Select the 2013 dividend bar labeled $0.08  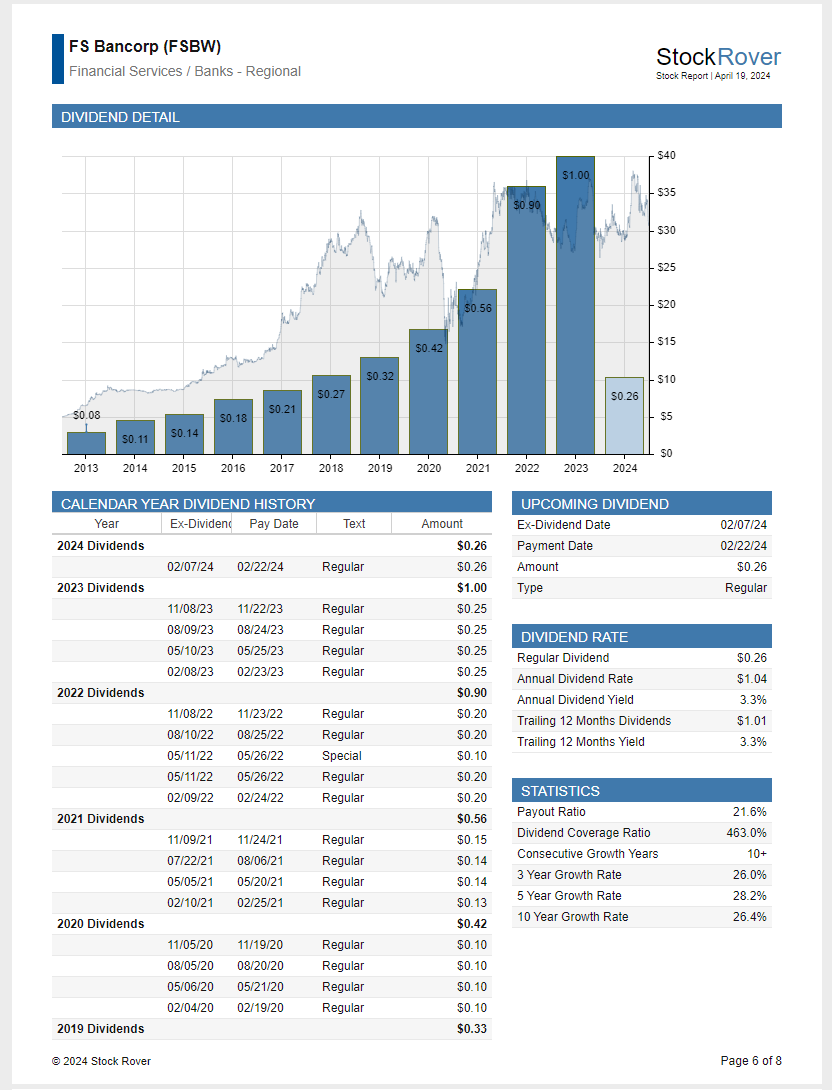click(x=86, y=443)
